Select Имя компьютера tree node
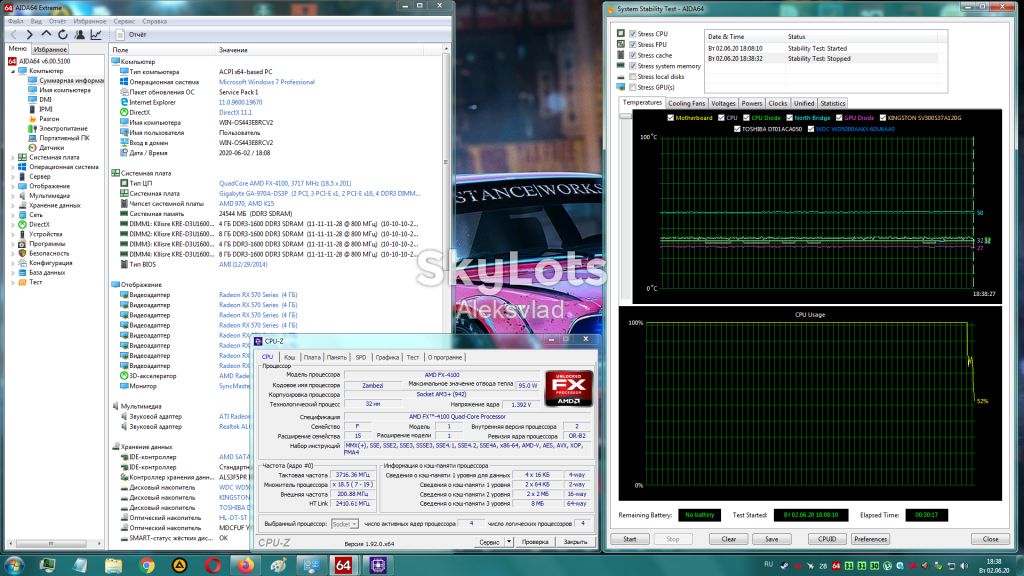Image resolution: width=1024 pixels, height=576 pixels. click(x=65, y=90)
